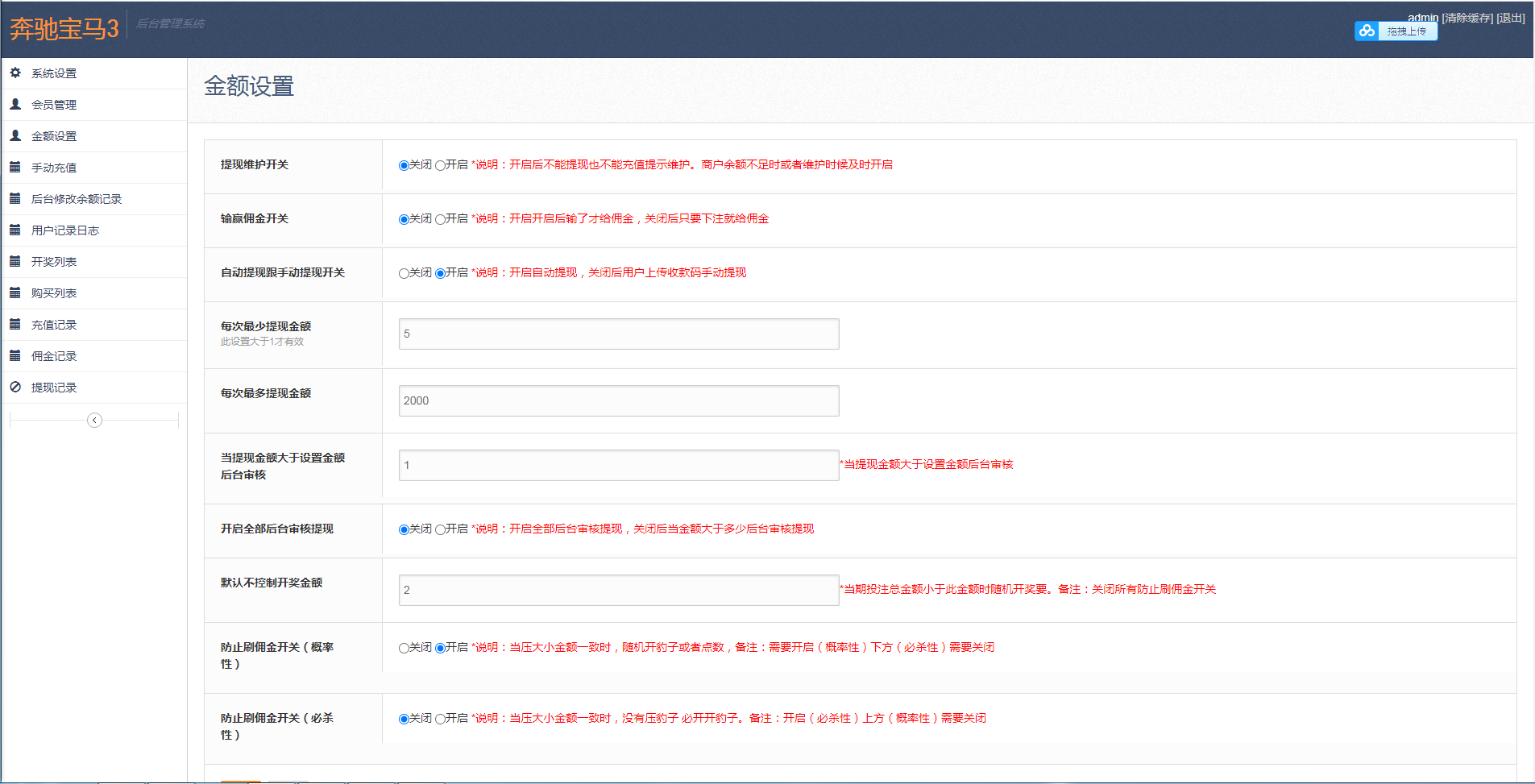Click the 每次最多提现金额 input field
Image resolution: width=1535 pixels, height=784 pixels.
coord(618,400)
